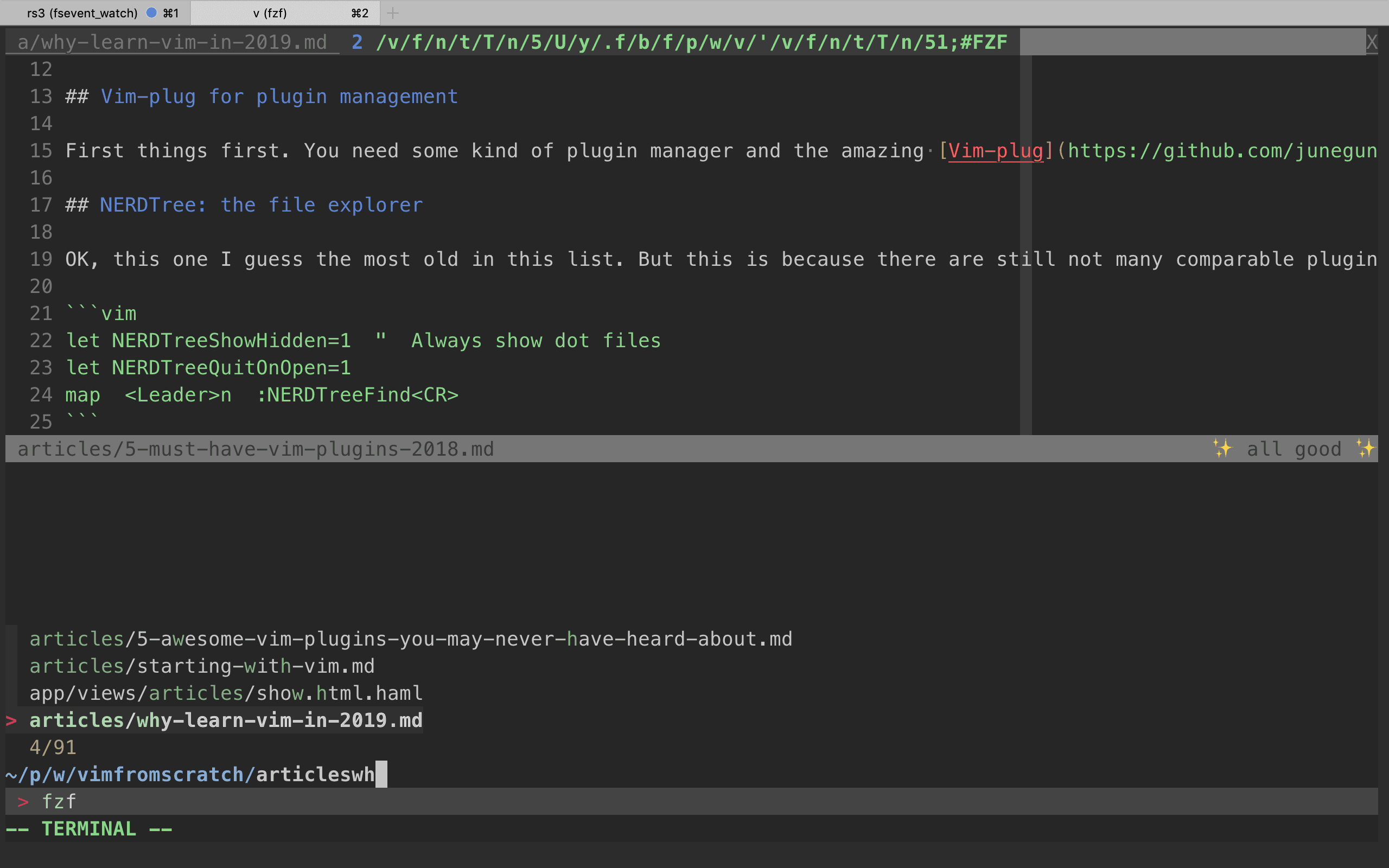This screenshot has width=1389, height=868.
Task: Click the red fzf selection pointer arrow
Action: point(11,720)
